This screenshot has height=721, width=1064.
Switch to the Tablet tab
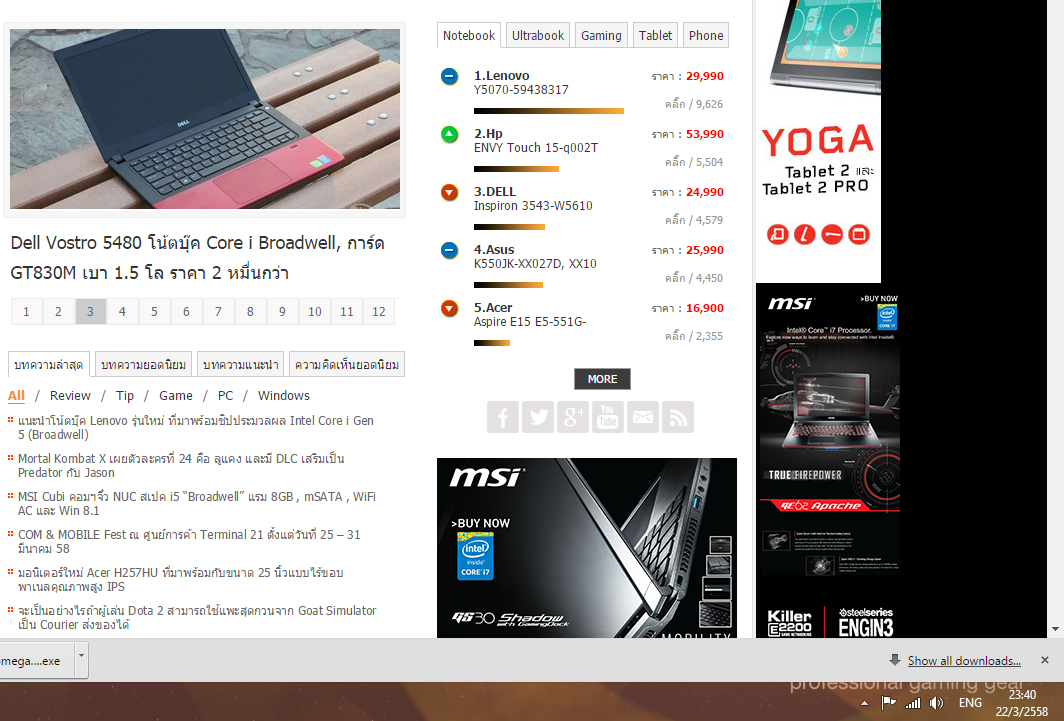[656, 35]
